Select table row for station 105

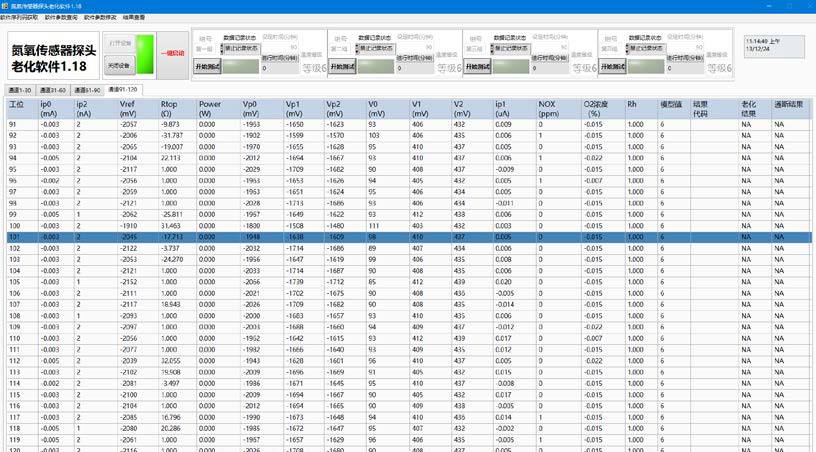click(409, 282)
